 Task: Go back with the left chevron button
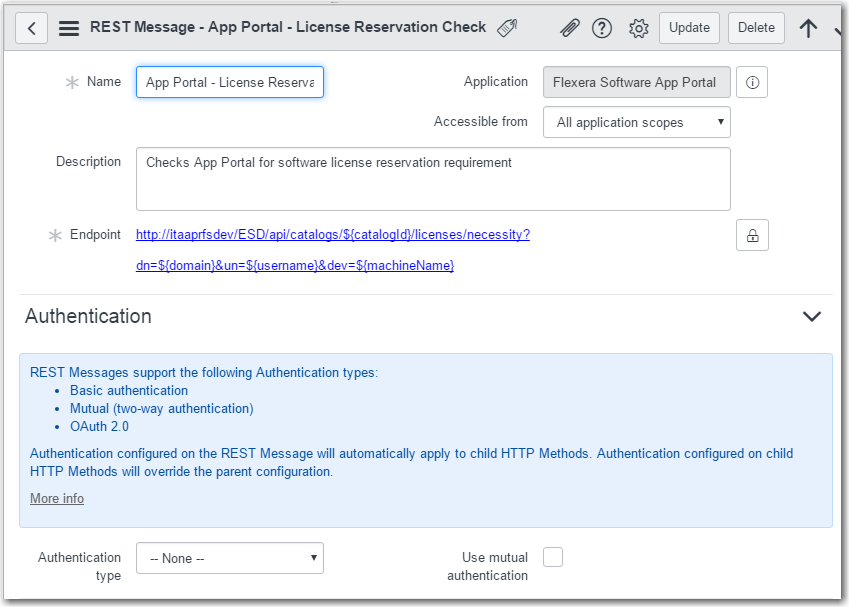31,28
